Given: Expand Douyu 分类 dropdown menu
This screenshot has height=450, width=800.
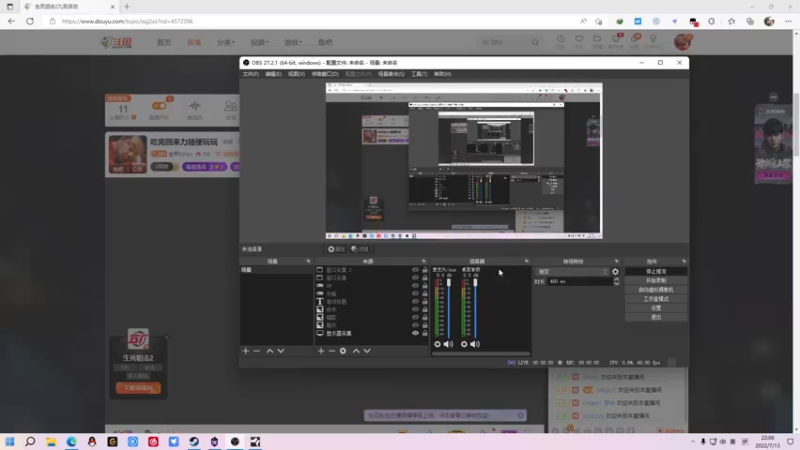Looking at the screenshot, I should click(x=226, y=42).
